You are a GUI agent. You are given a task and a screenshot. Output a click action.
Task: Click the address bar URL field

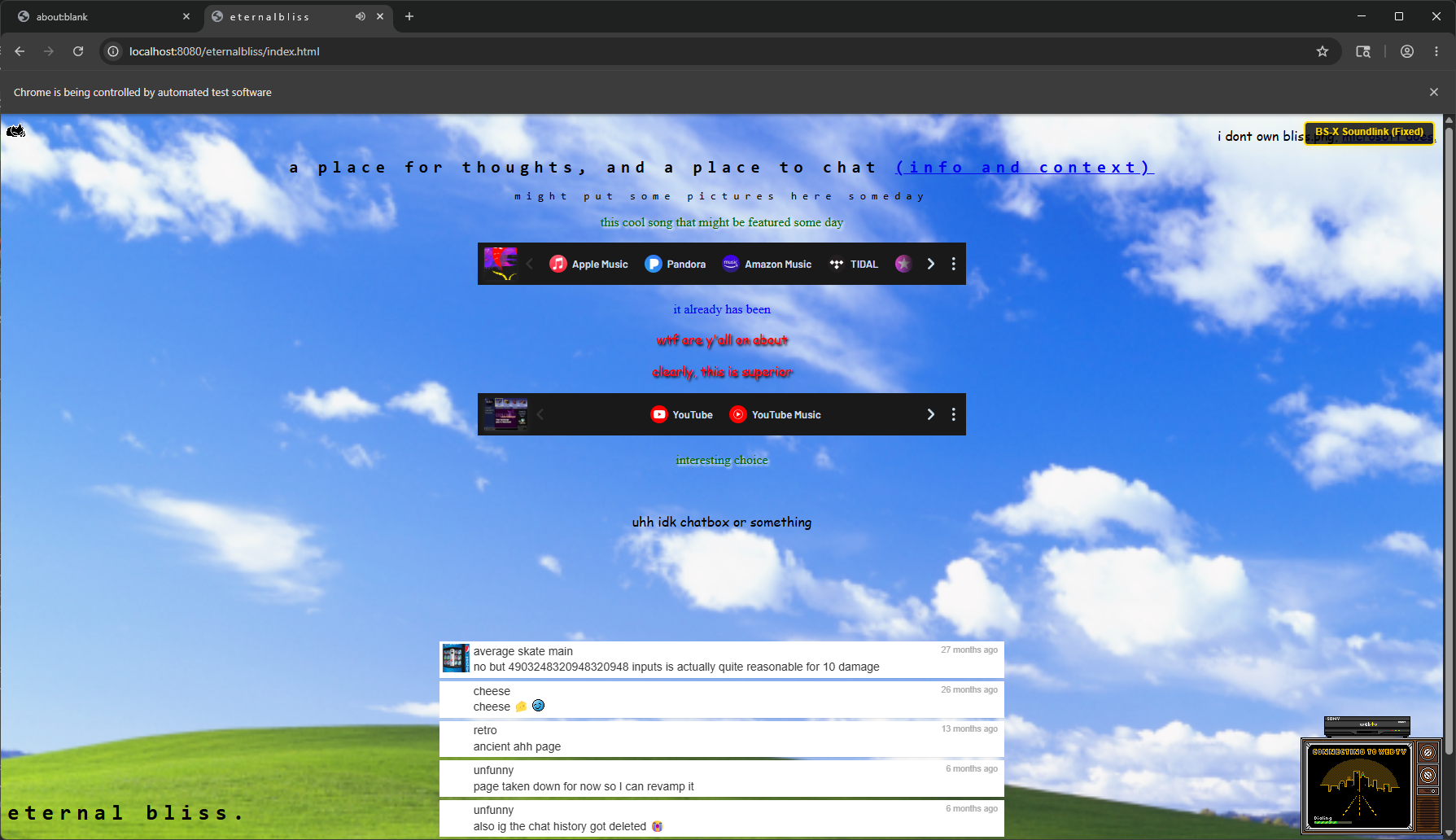706,51
